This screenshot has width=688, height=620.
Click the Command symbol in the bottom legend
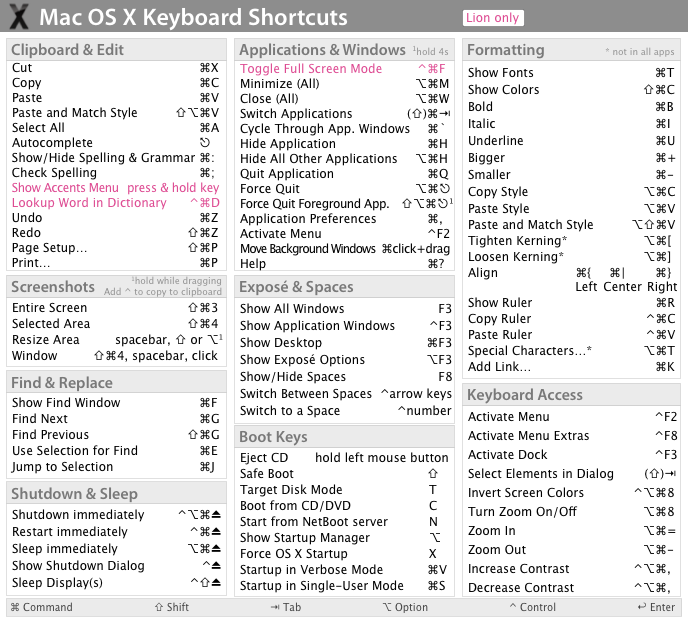(15, 607)
